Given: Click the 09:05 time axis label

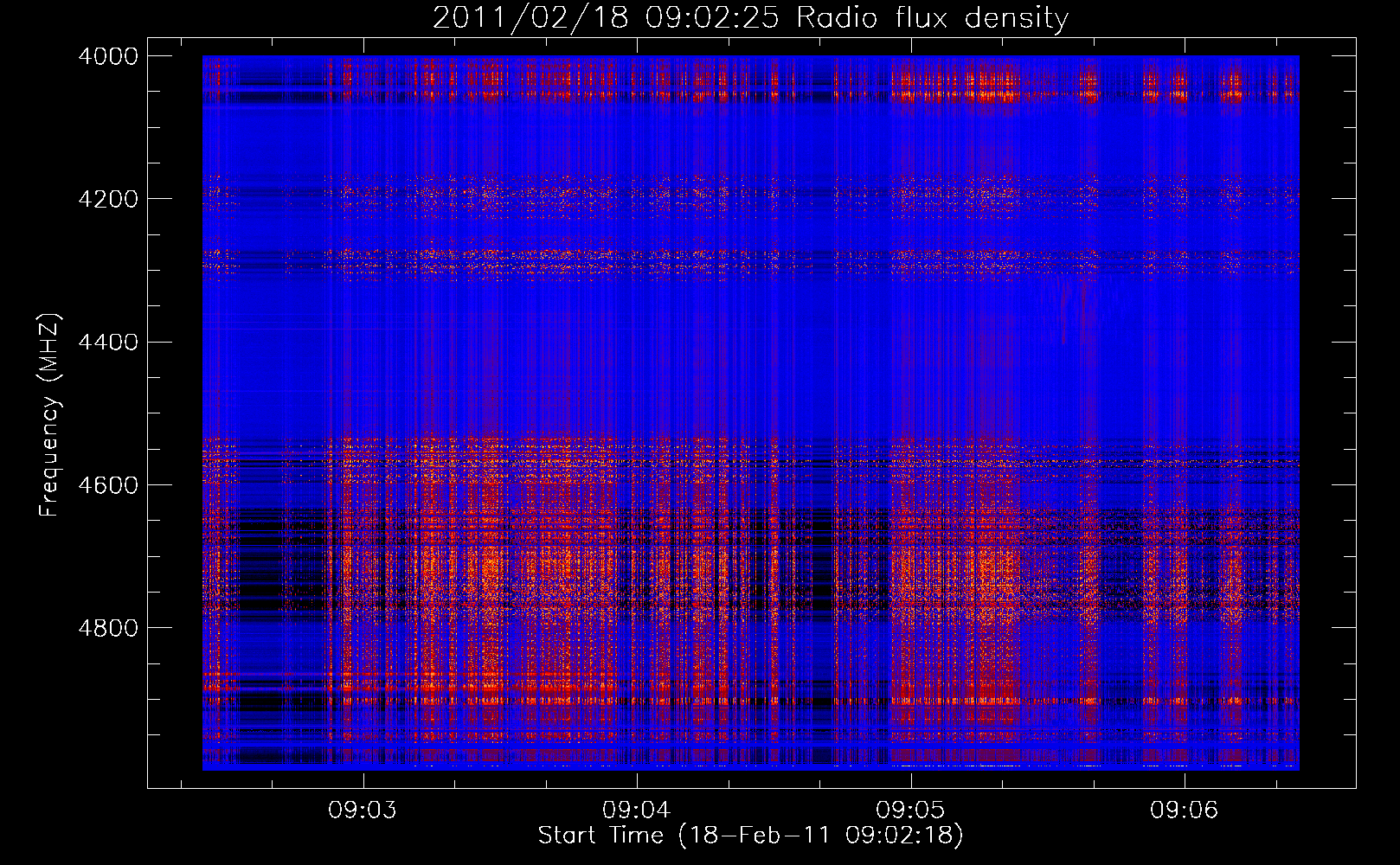Looking at the screenshot, I should [910, 810].
